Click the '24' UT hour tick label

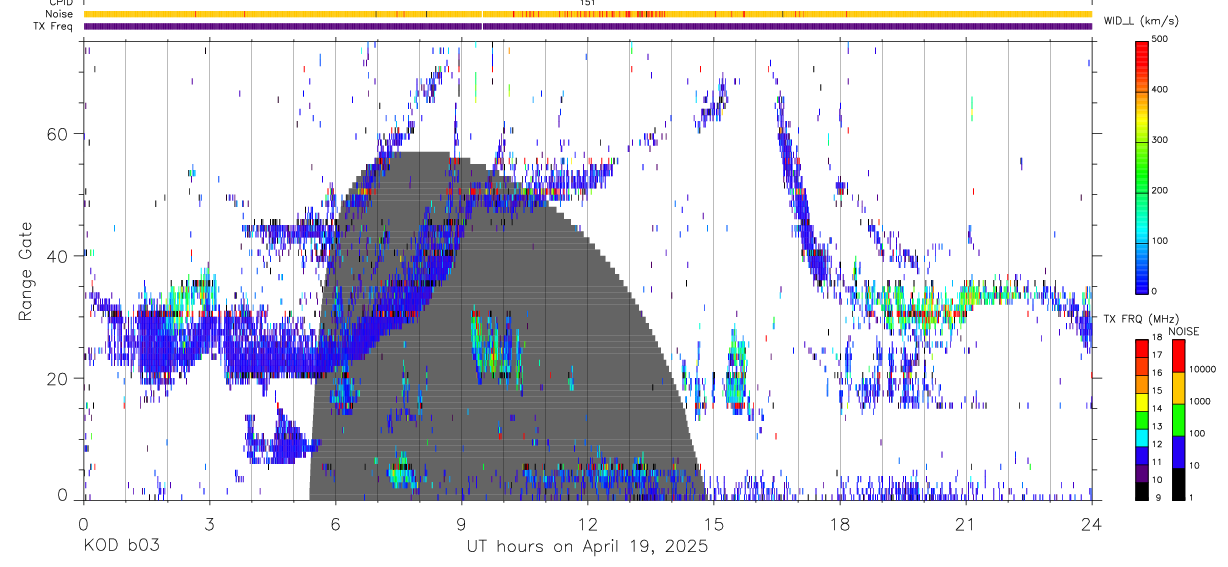click(1091, 523)
